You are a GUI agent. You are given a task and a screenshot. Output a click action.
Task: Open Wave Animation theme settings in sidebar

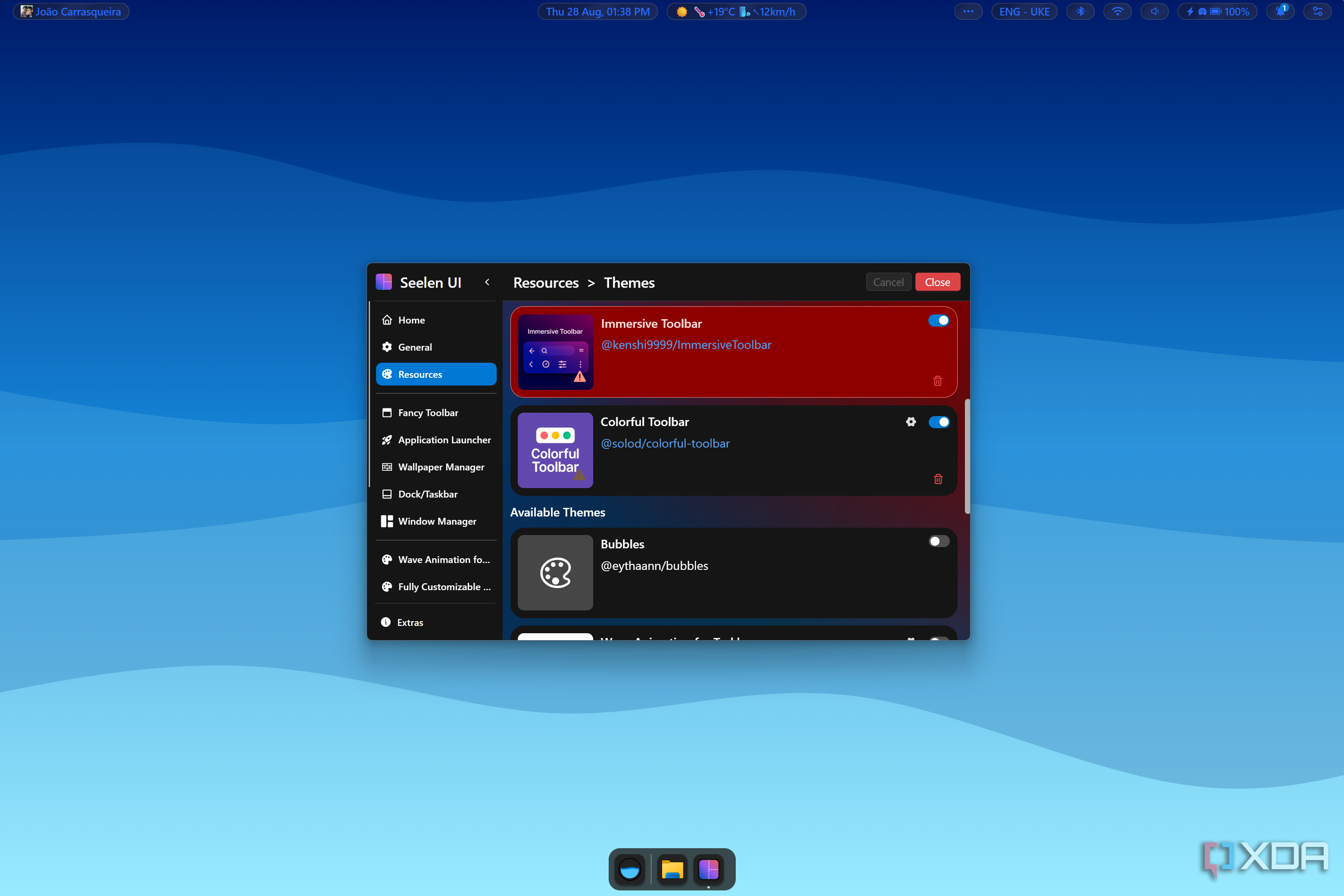[436, 560]
